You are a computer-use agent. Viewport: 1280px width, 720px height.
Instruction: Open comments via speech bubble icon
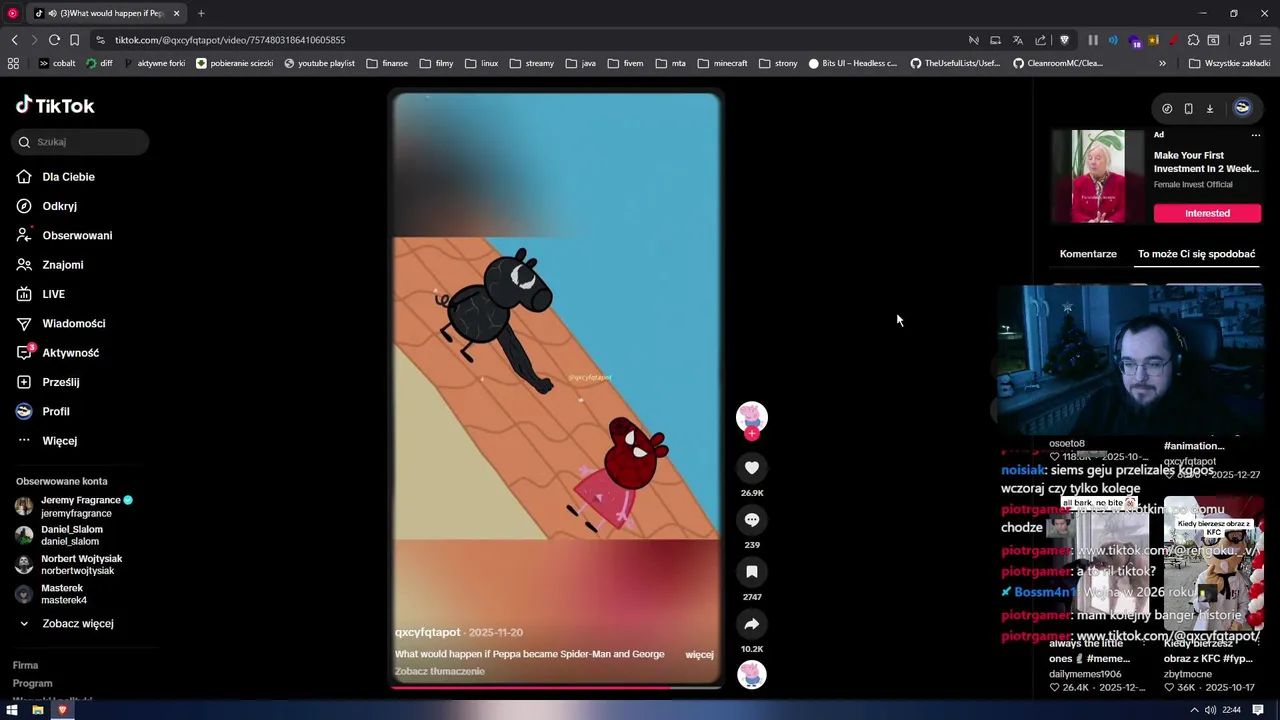(752, 519)
